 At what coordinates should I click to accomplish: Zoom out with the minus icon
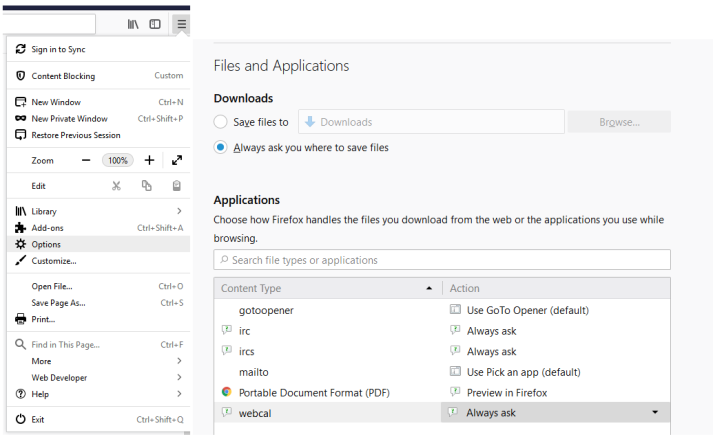(x=86, y=160)
